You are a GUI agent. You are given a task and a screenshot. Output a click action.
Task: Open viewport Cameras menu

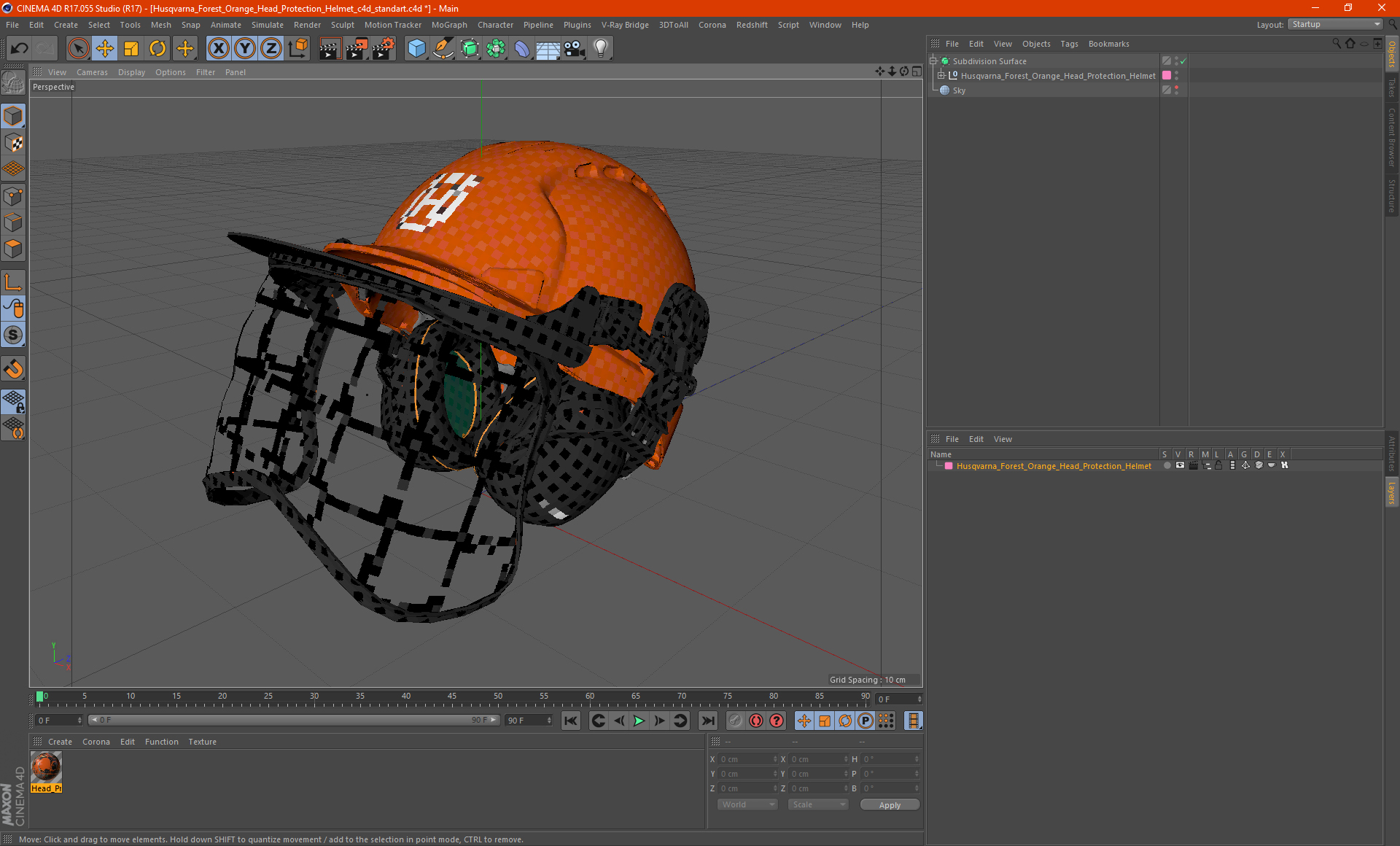tap(92, 72)
